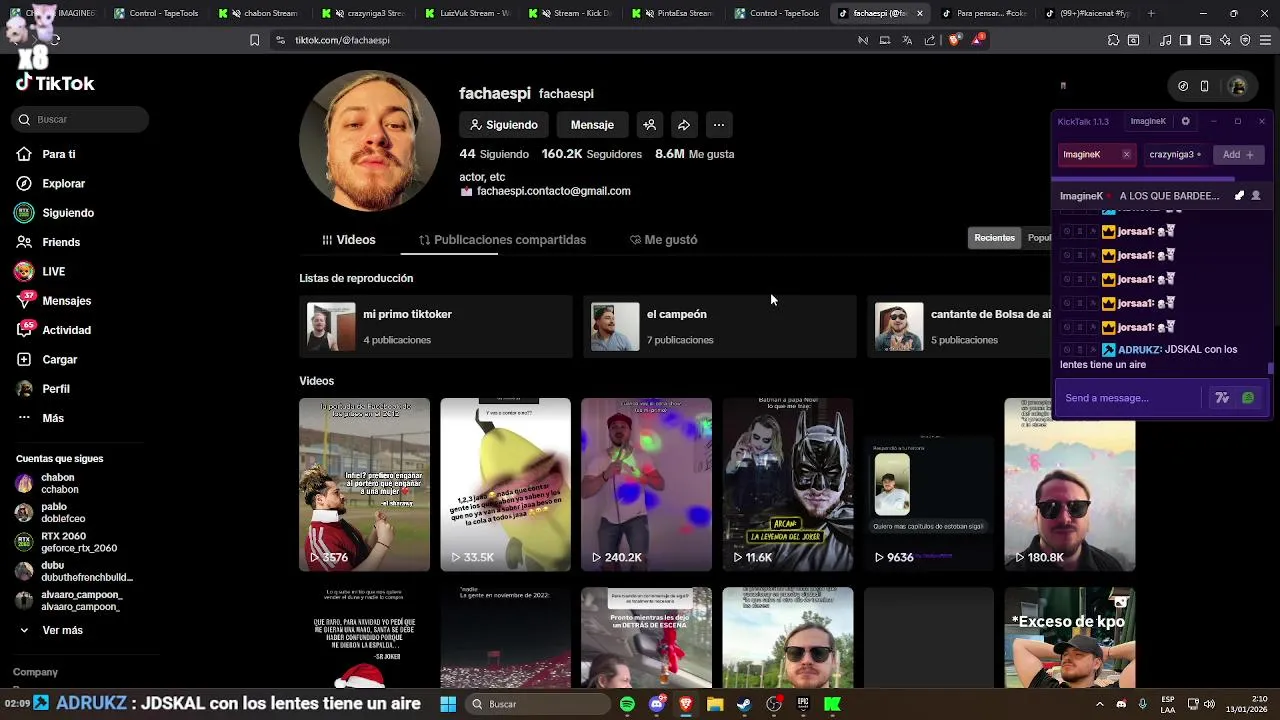Click the Brave wallet icon
The image size is (1280, 720).
[x=1205, y=40]
